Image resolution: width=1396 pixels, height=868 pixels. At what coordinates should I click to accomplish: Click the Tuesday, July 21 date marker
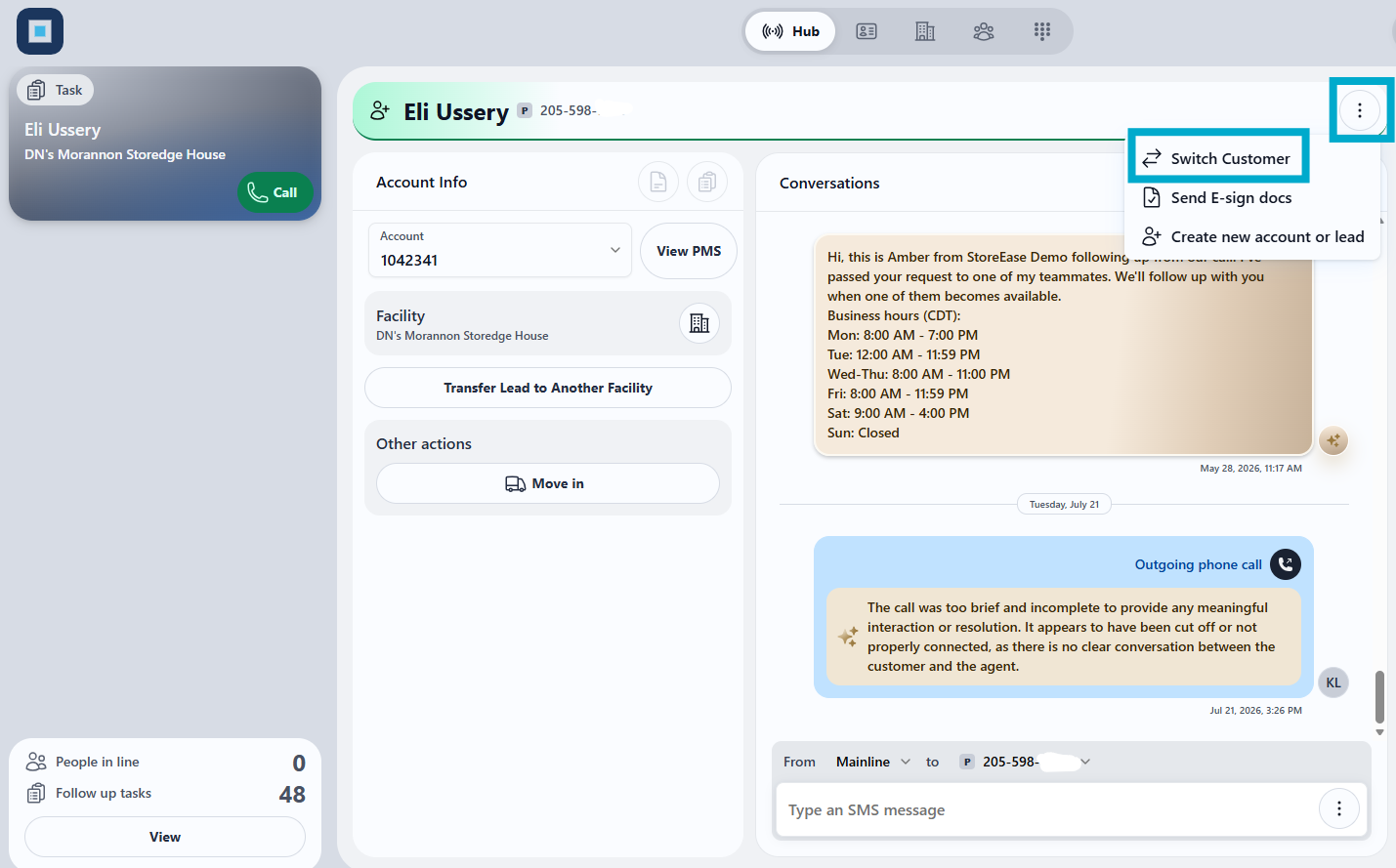click(1064, 505)
